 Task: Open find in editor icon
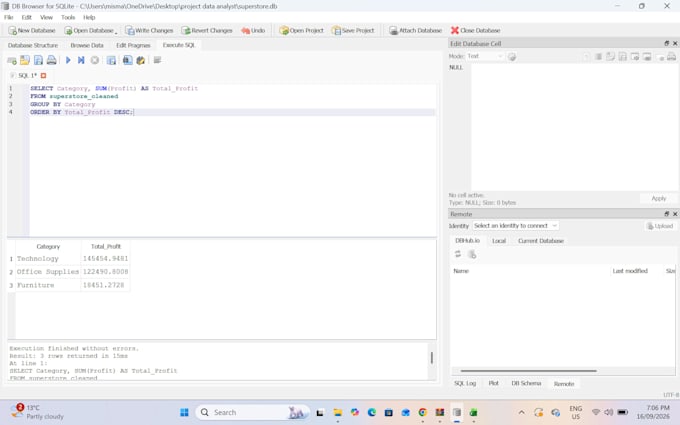[127, 60]
